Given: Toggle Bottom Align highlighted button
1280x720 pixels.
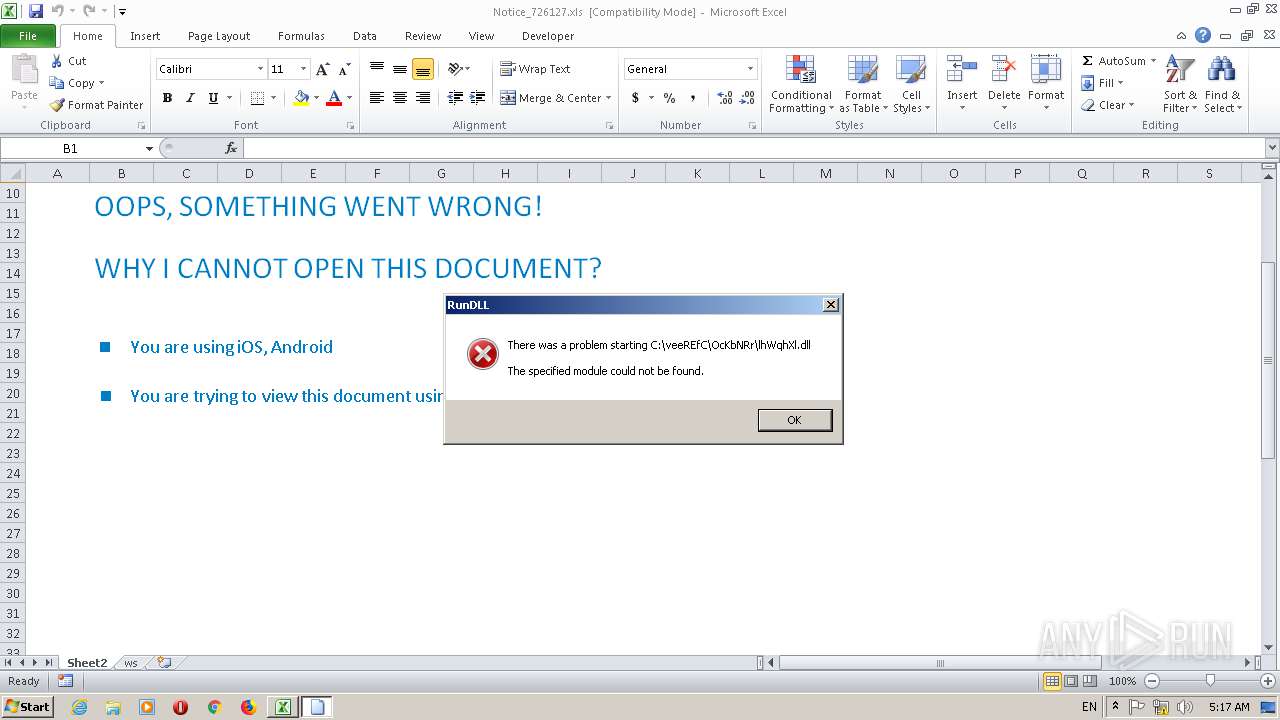Looking at the screenshot, I should click(x=423, y=69).
